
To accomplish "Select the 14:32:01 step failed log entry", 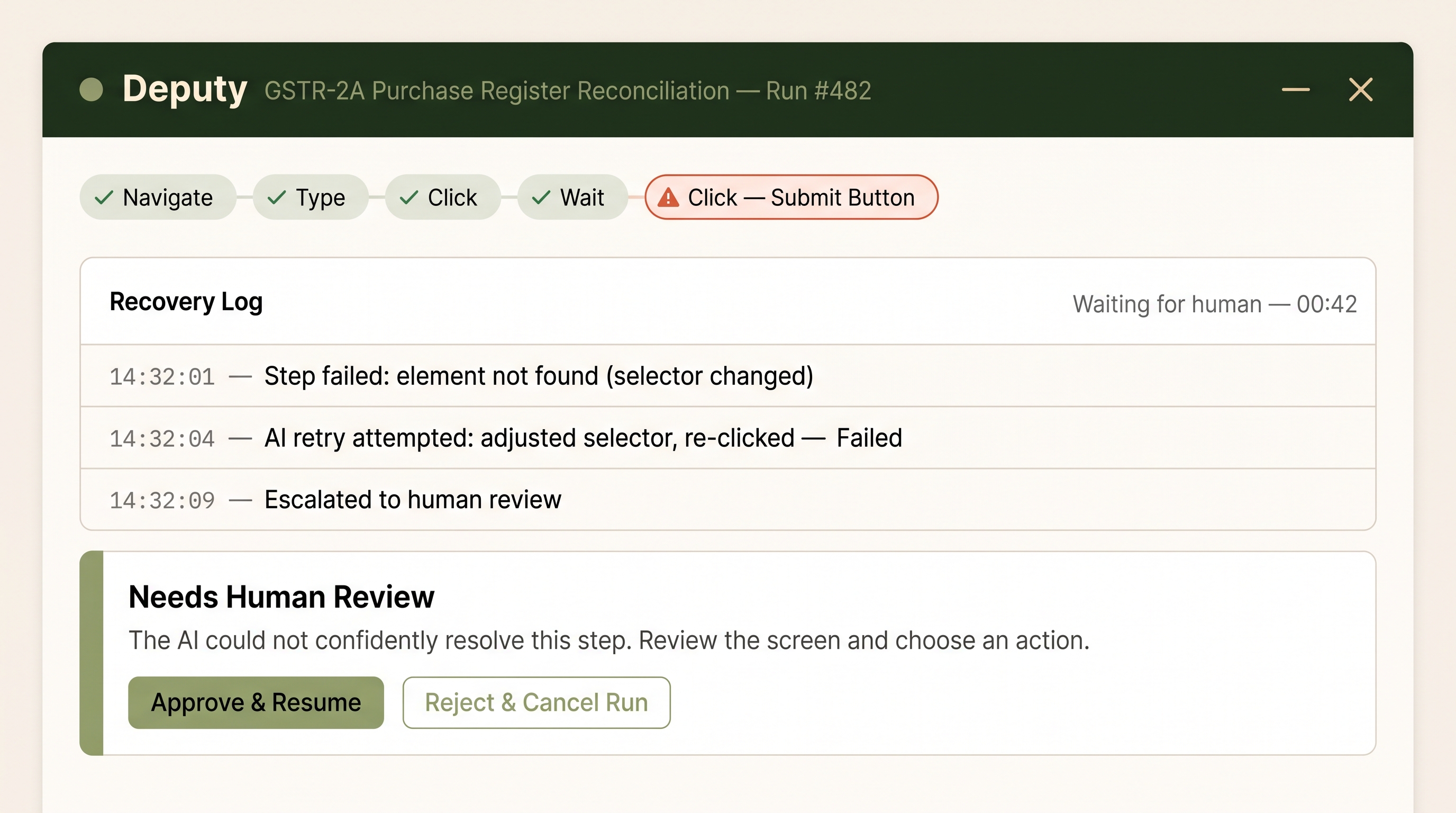I will 728,376.
